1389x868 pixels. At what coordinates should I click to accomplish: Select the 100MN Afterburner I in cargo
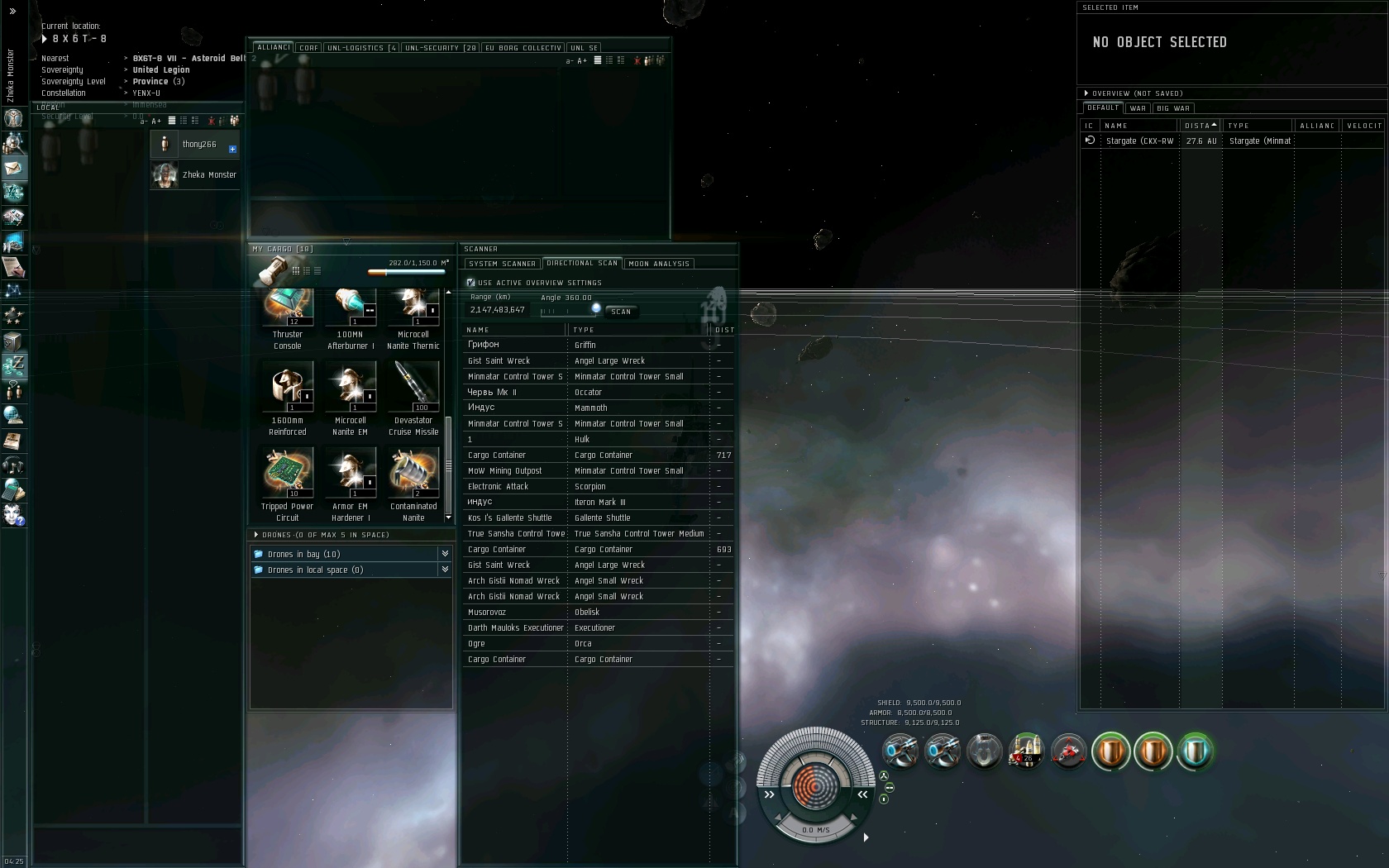coord(351,319)
